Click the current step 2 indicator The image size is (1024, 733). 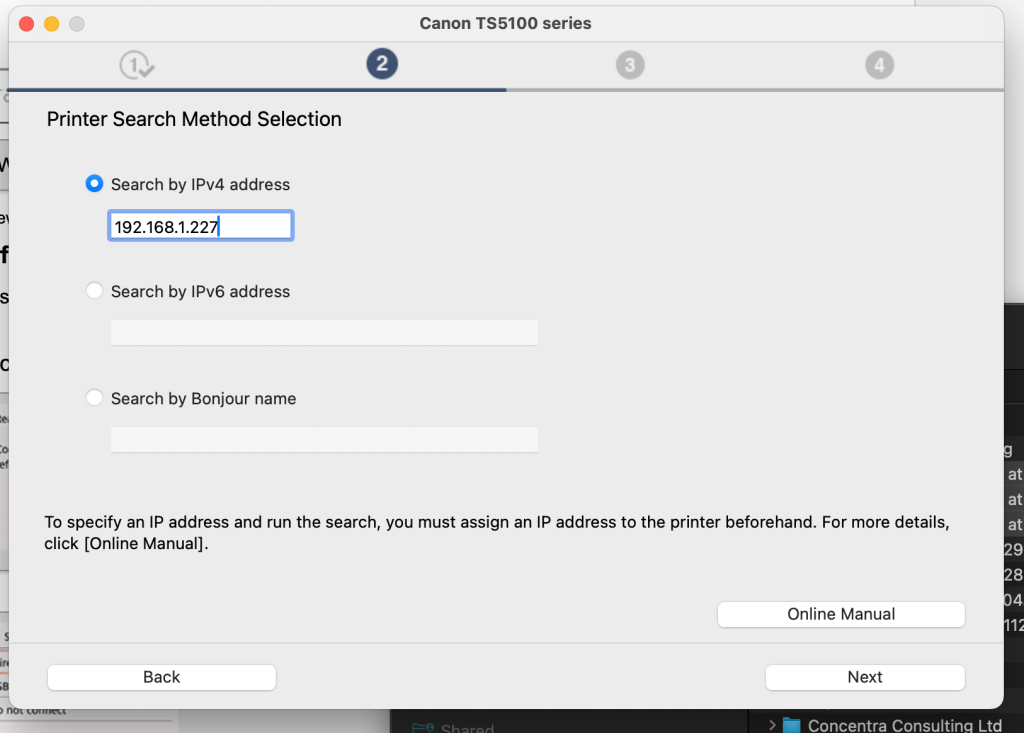click(382, 64)
